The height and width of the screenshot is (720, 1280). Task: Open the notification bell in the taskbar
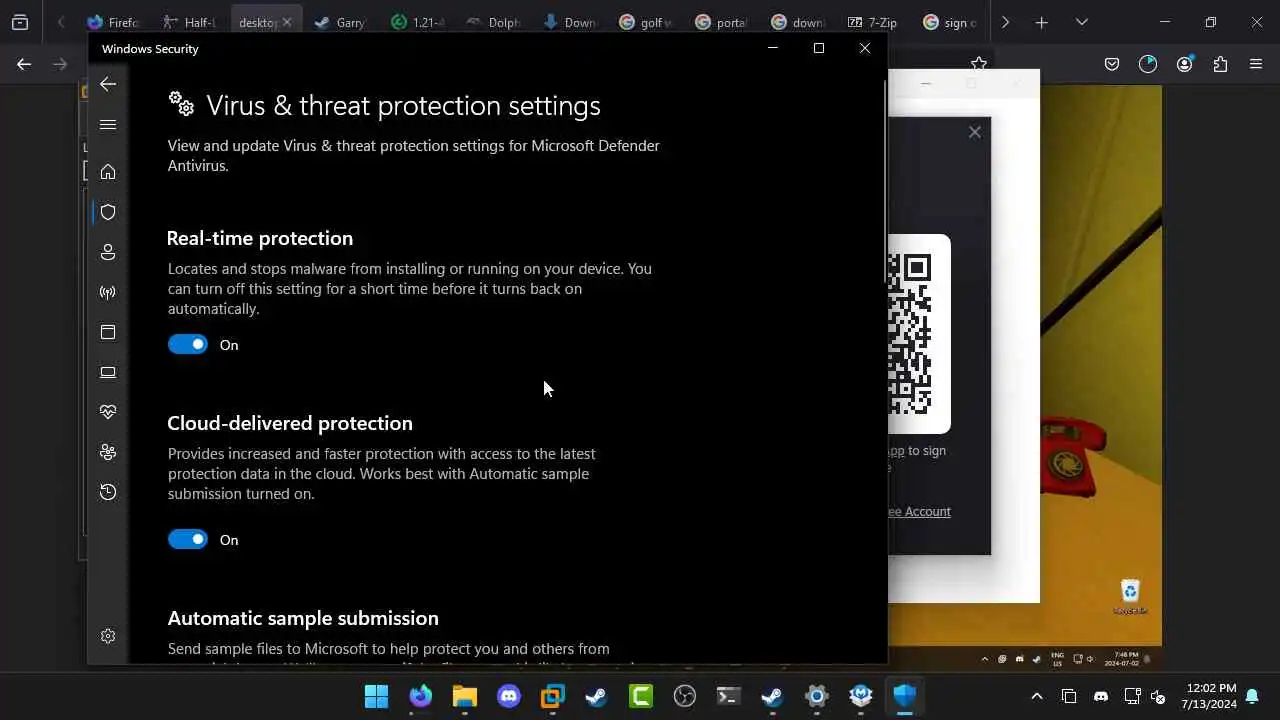coord(1252,696)
